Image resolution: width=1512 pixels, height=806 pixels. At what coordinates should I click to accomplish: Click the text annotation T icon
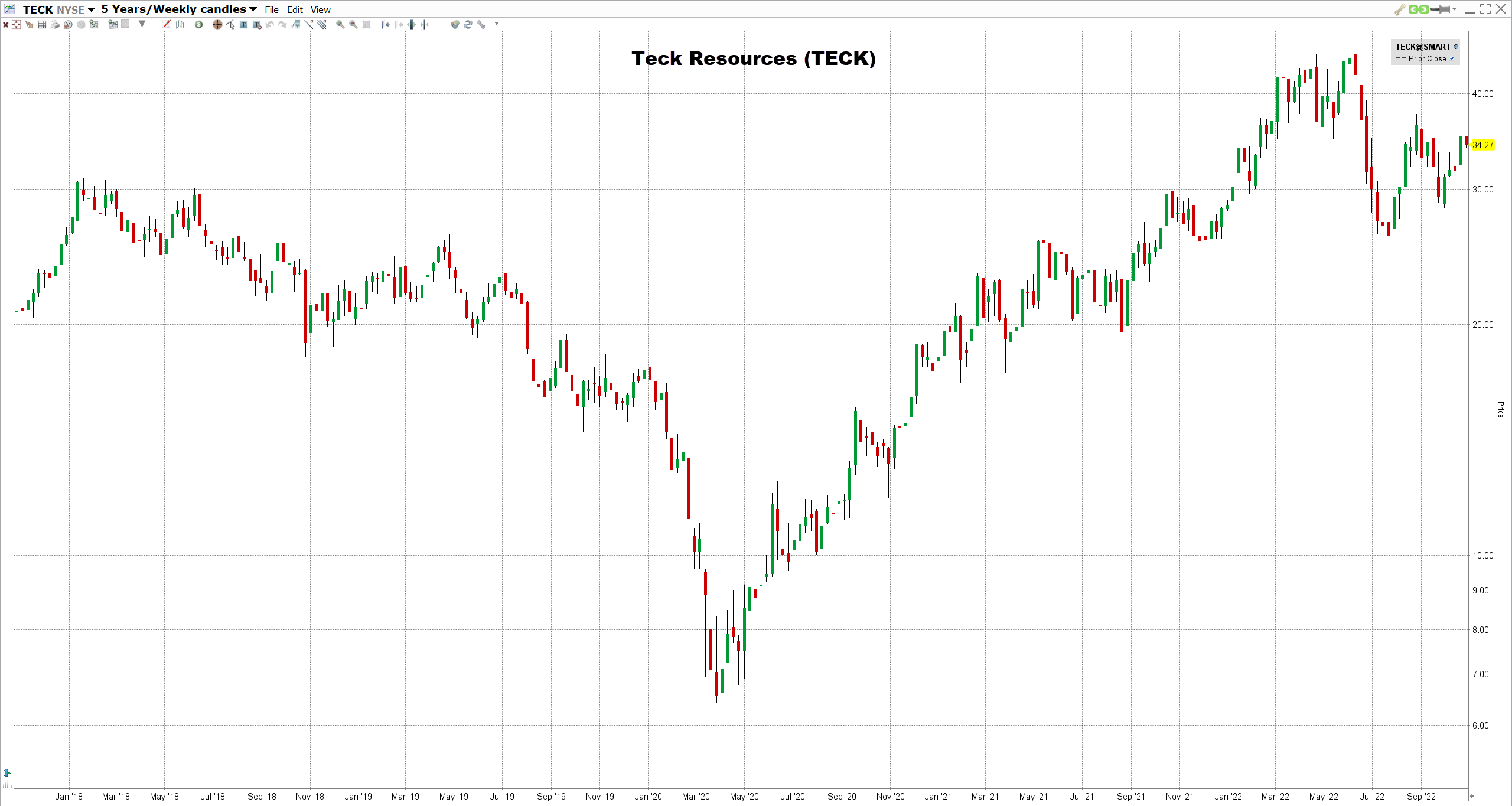tap(243, 24)
